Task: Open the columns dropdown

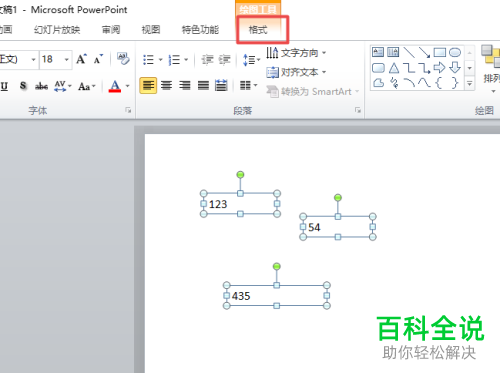Action: pos(248,86)
